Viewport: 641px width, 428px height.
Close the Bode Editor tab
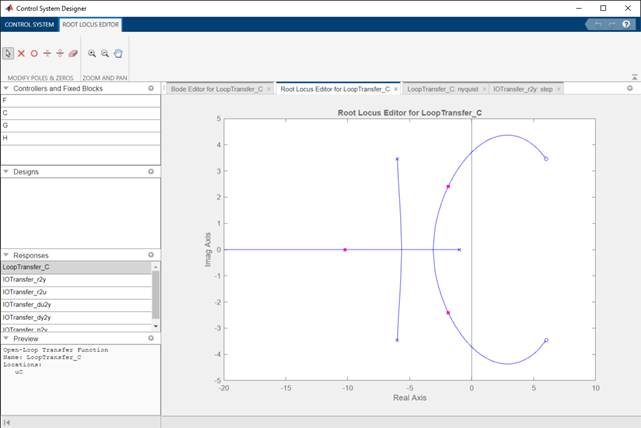269,89
